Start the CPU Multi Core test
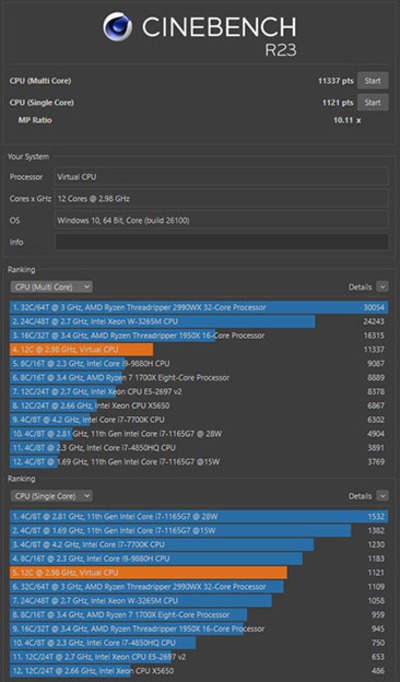This screenshot has width=400, height=682. tap(373, 81)
